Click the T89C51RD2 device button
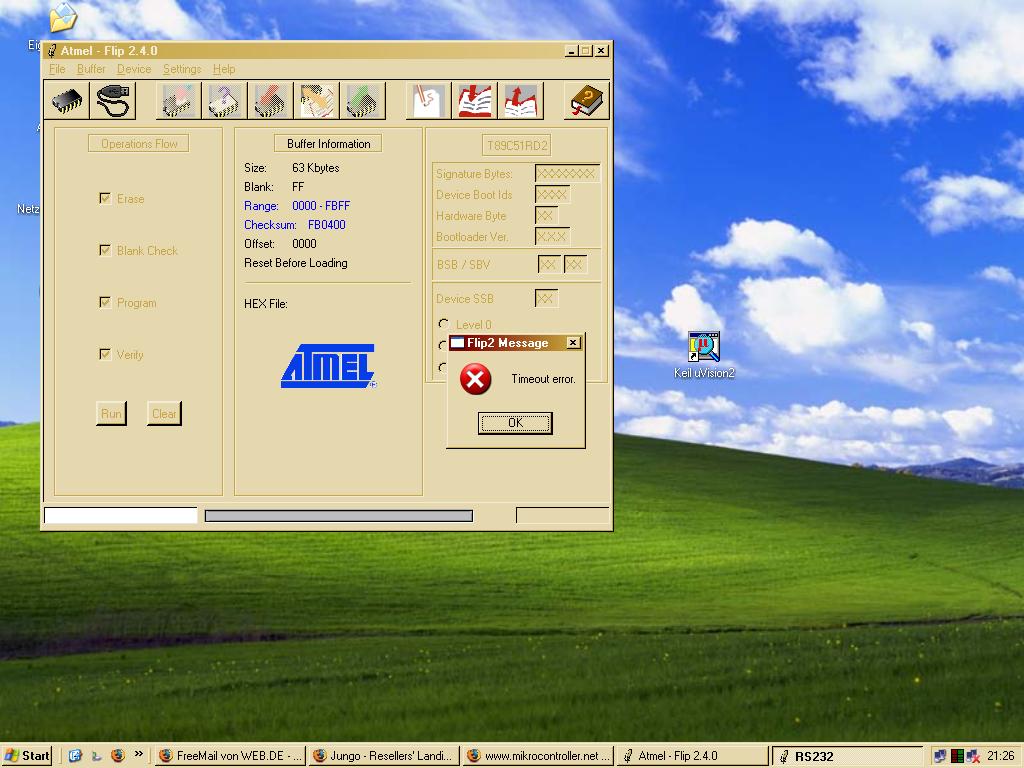The width and height of the screenshot is (1024, 768). click(x=517, y=145)
